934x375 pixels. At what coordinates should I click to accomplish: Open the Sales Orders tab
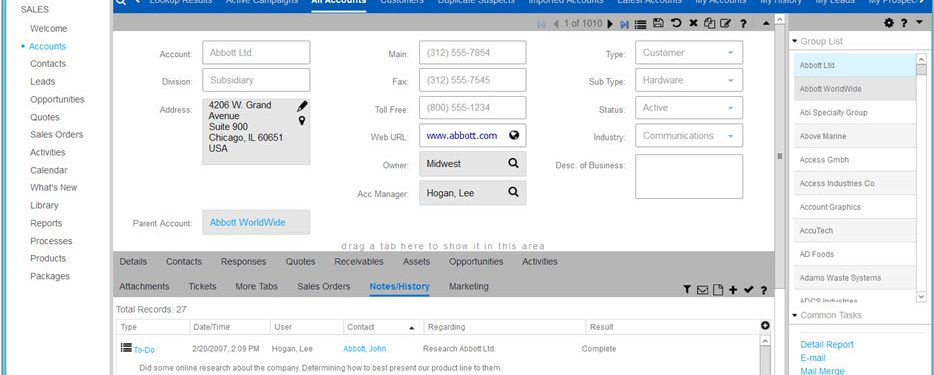coord(323,286)
